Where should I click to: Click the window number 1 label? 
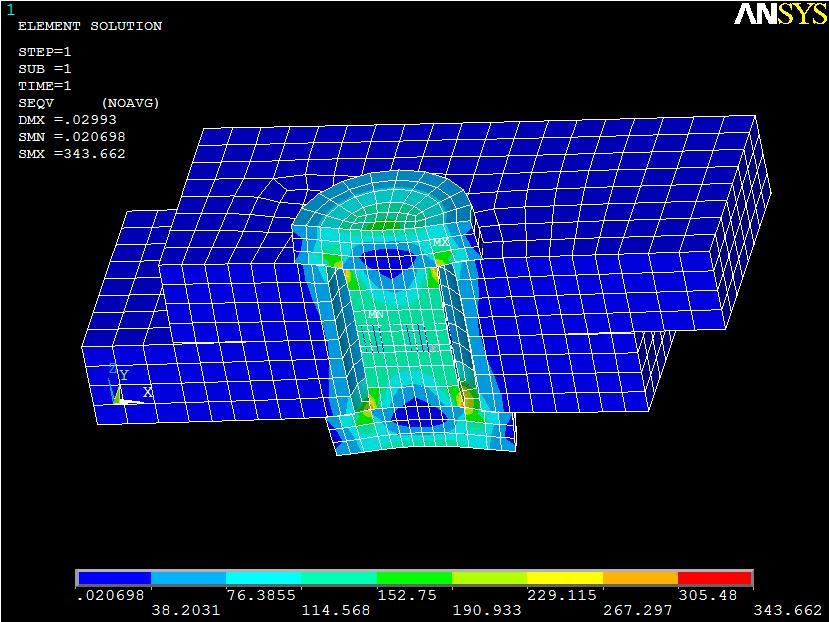click(11, 10)
